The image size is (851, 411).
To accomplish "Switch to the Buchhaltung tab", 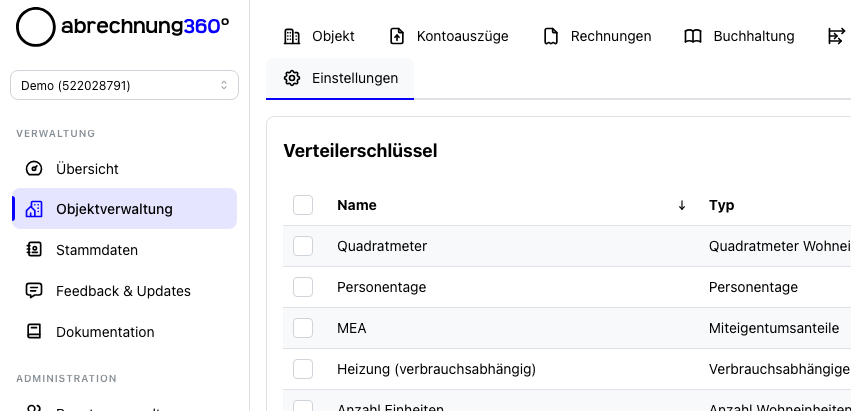I will click(739, 36).
